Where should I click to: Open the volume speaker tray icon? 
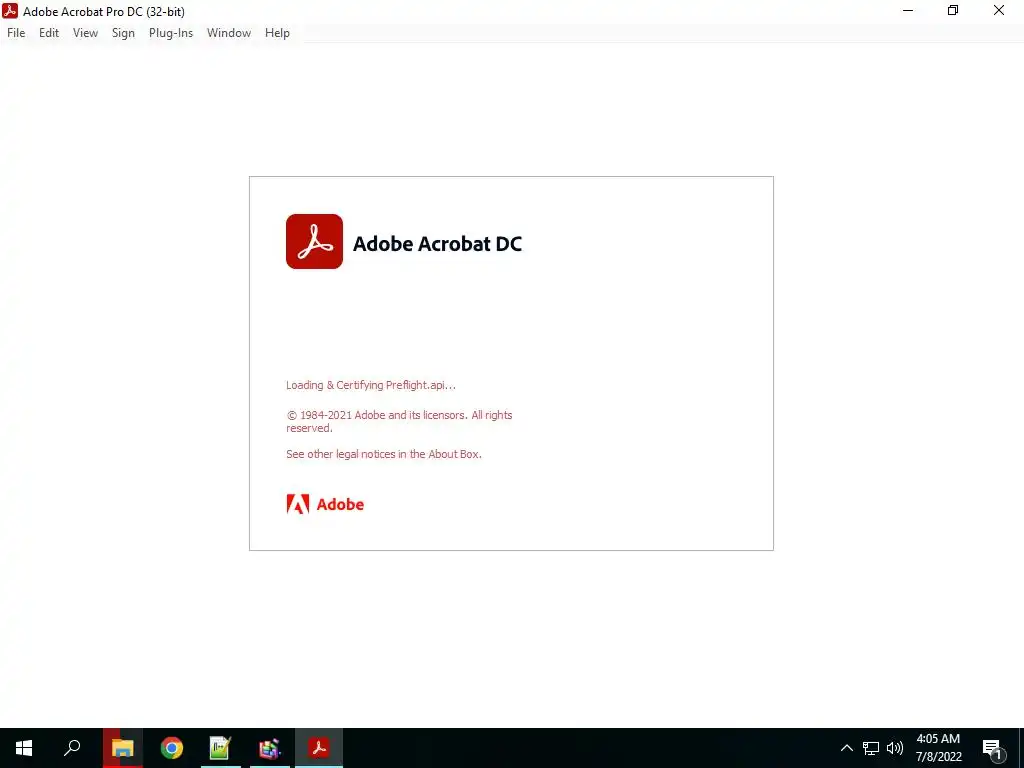[895, 748]
